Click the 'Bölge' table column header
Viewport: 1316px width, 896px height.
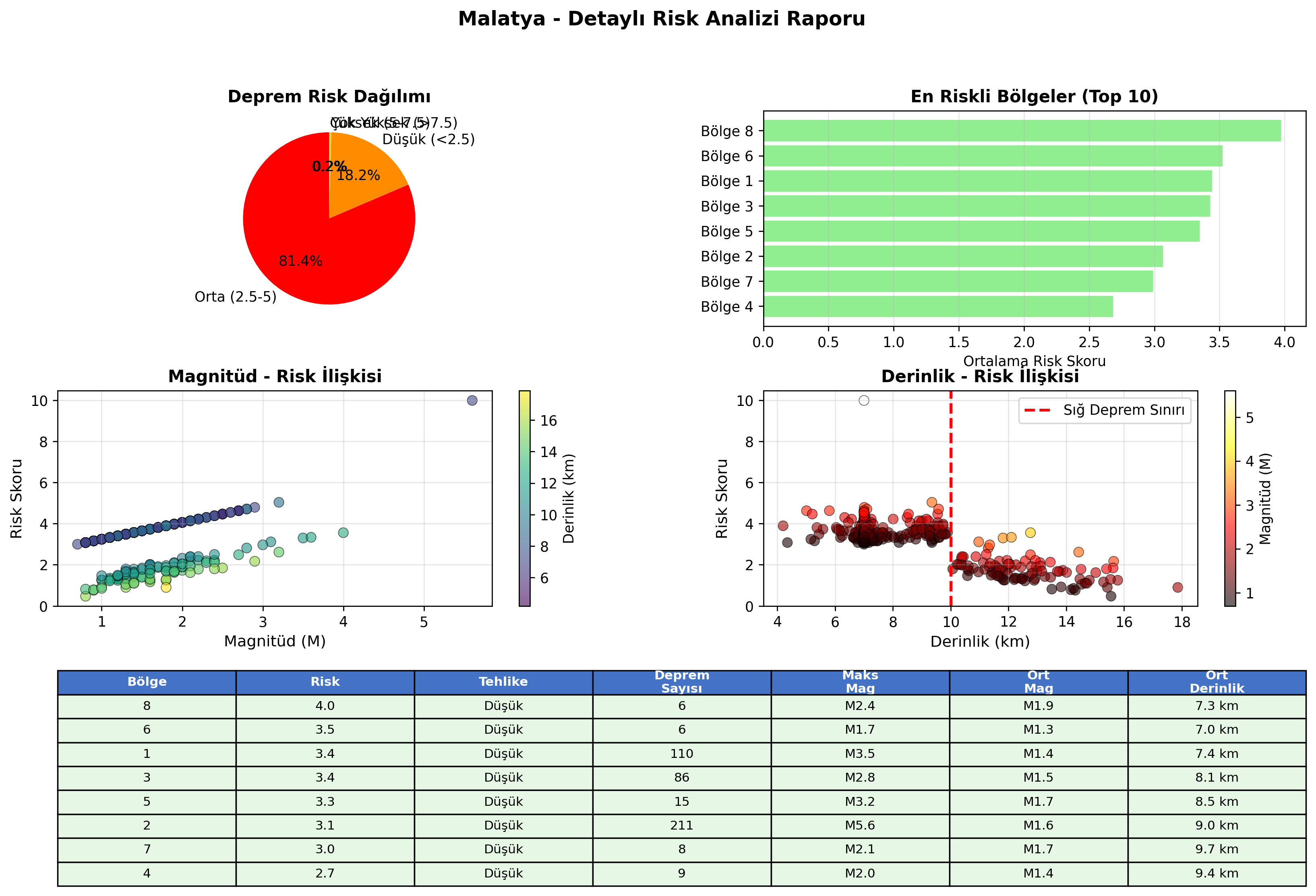147,682
